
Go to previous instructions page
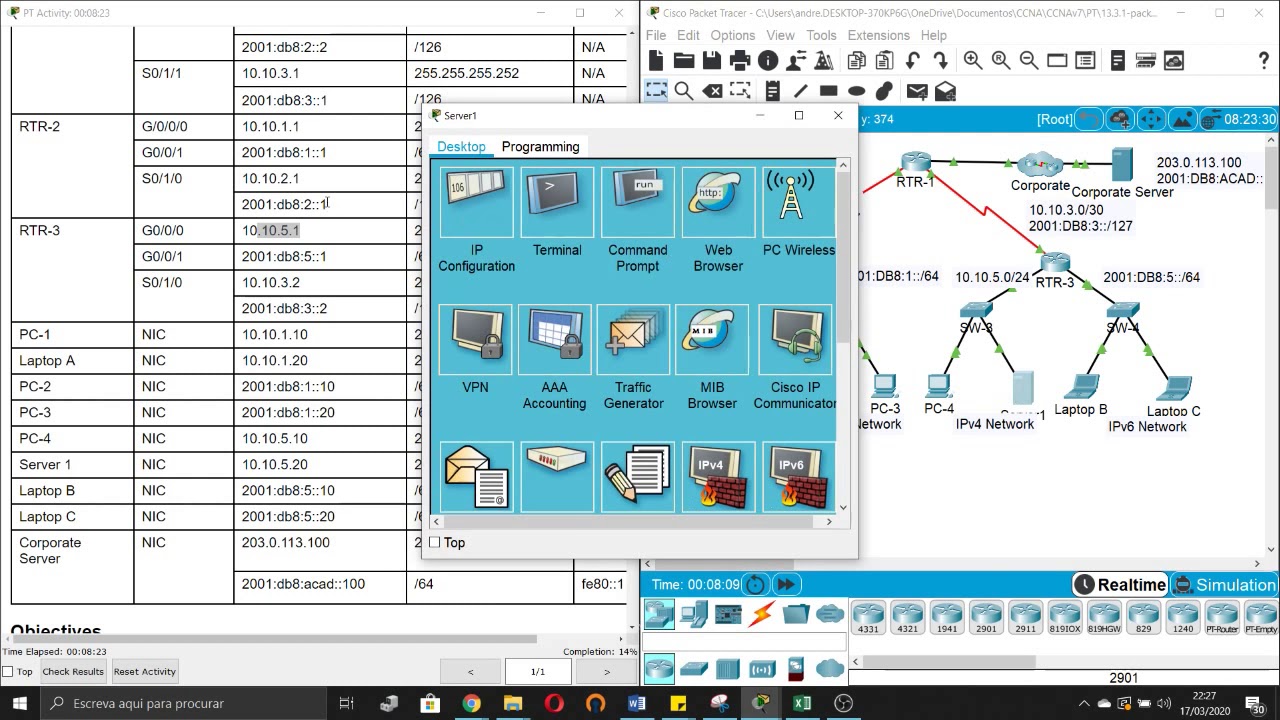pos(470,672)
